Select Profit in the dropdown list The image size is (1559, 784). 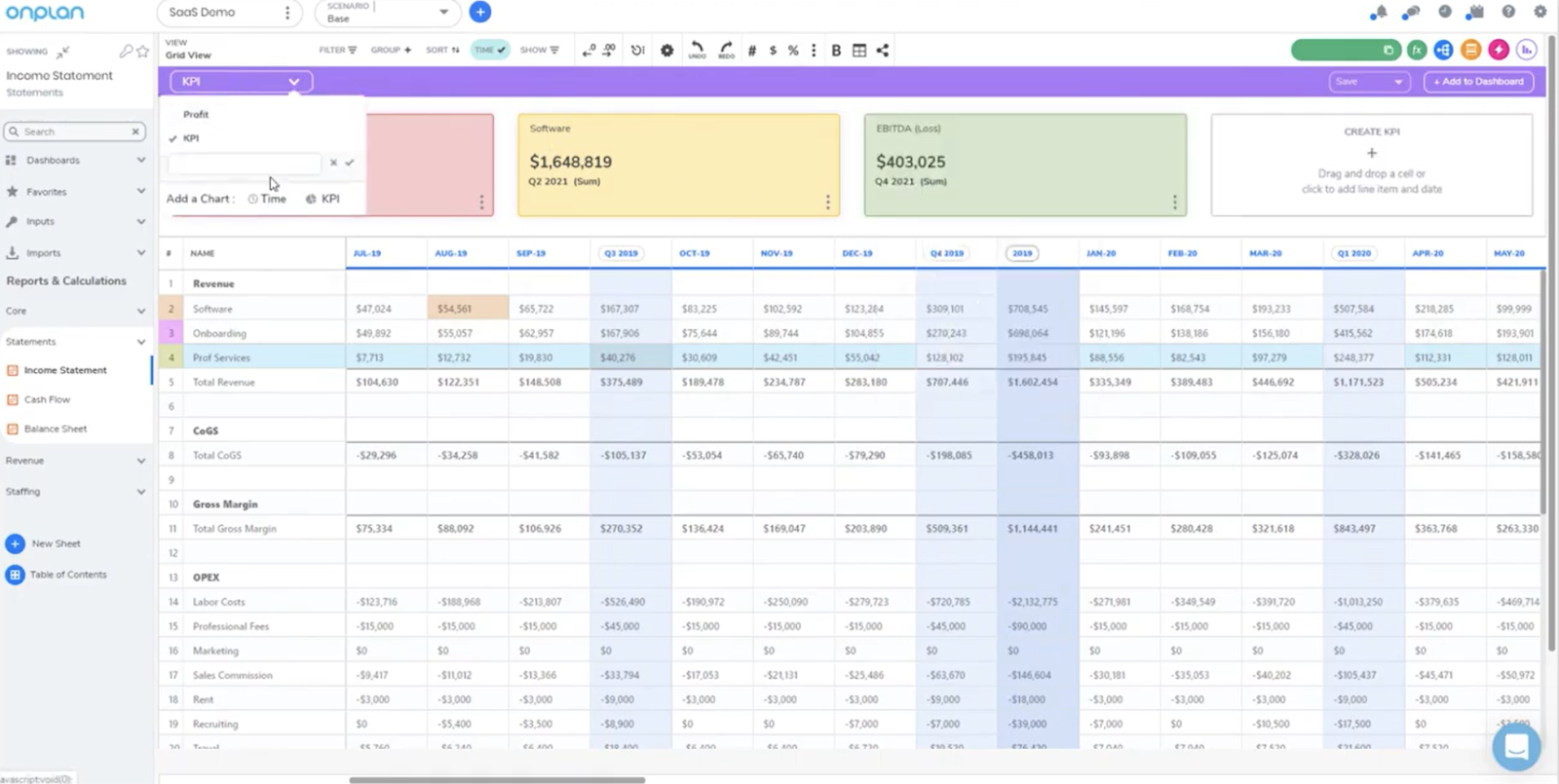coord(196,114)
